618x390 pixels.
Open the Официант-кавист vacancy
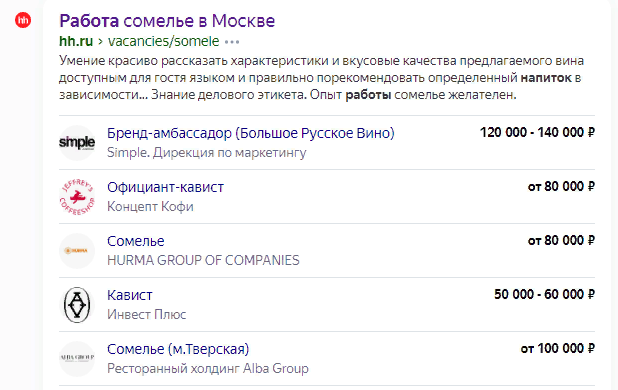click(166, 187)
